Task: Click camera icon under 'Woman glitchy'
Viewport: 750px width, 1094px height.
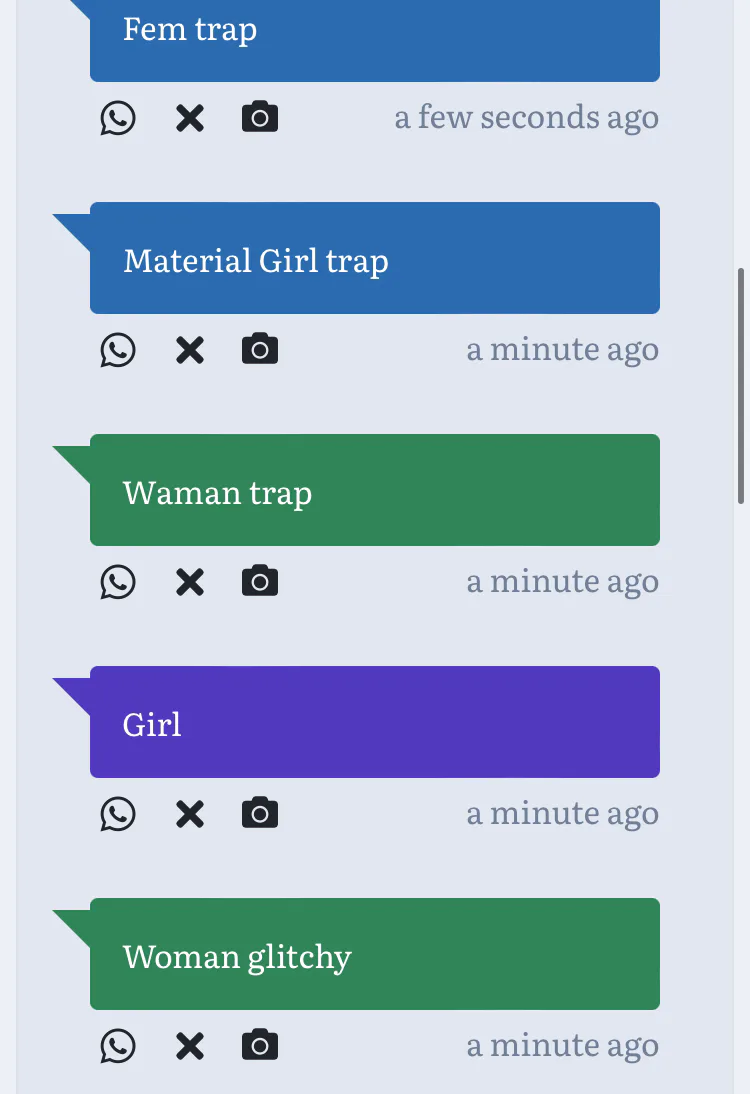Action: pos(260,1046)
